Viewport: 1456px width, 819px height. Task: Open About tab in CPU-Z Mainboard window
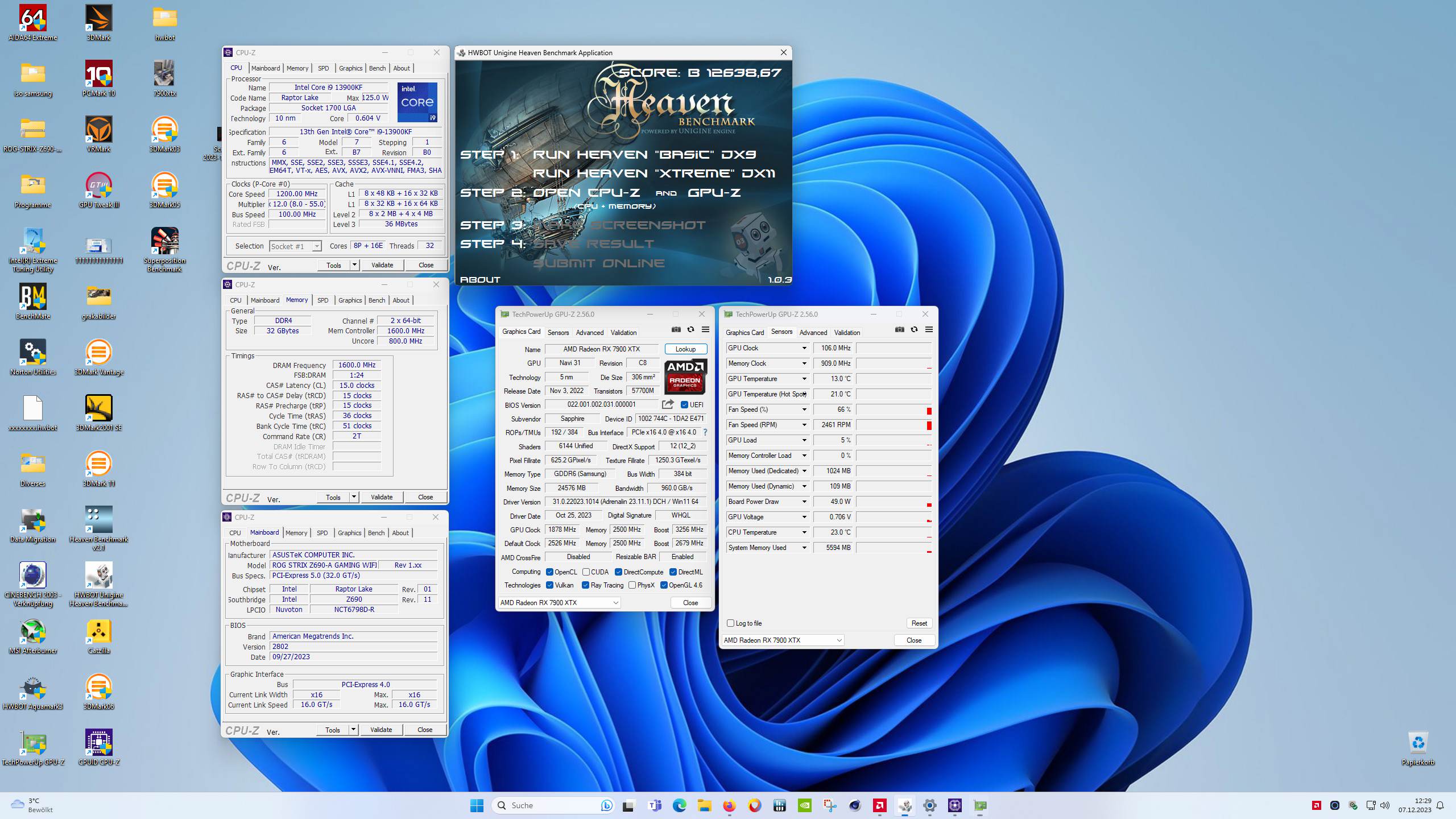(x=400, y=533)
